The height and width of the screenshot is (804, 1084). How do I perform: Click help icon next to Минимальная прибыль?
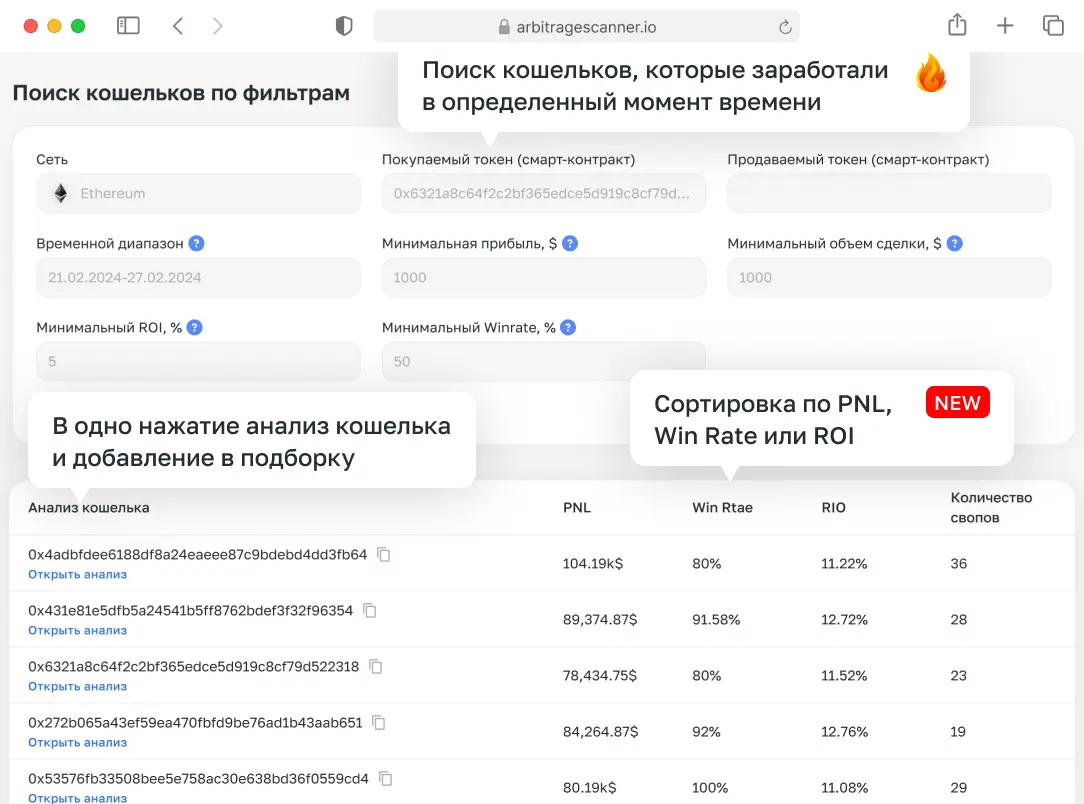tap(569, 242)
